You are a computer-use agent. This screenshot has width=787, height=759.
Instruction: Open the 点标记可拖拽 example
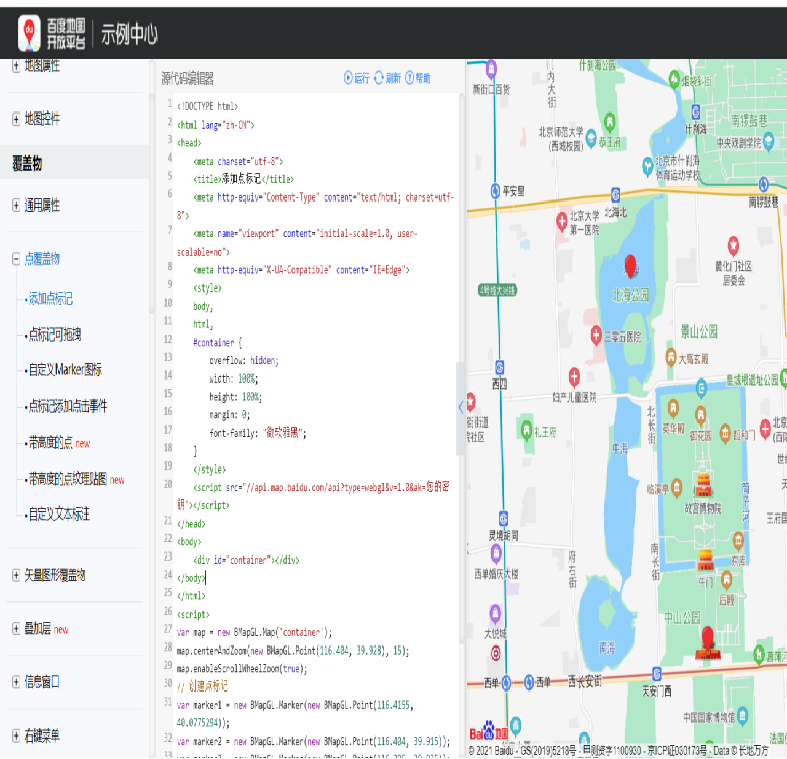pyautogui.click(x=54, y=335)
